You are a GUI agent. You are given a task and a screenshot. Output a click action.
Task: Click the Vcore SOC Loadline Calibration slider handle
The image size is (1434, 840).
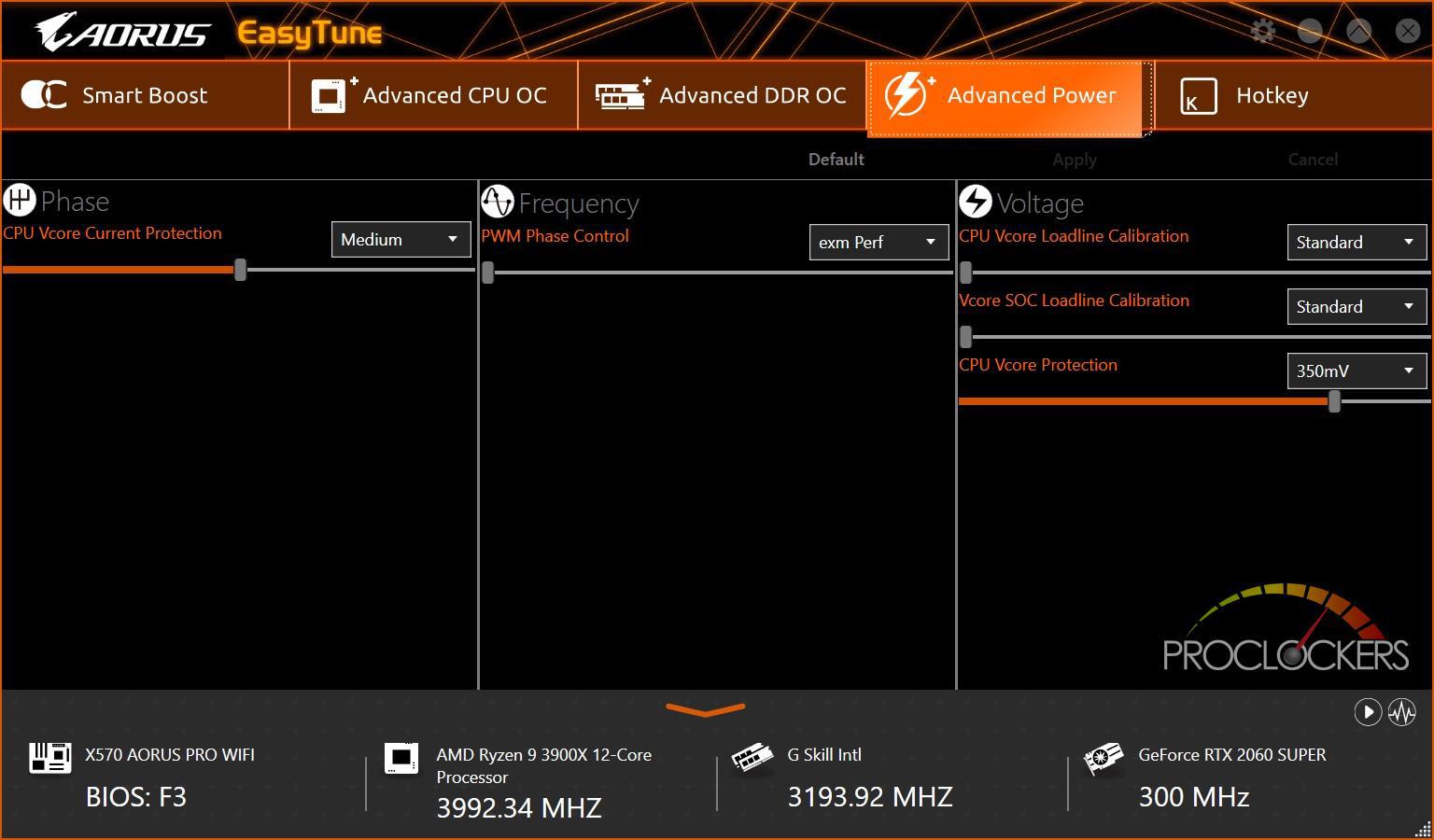[966, 337]
